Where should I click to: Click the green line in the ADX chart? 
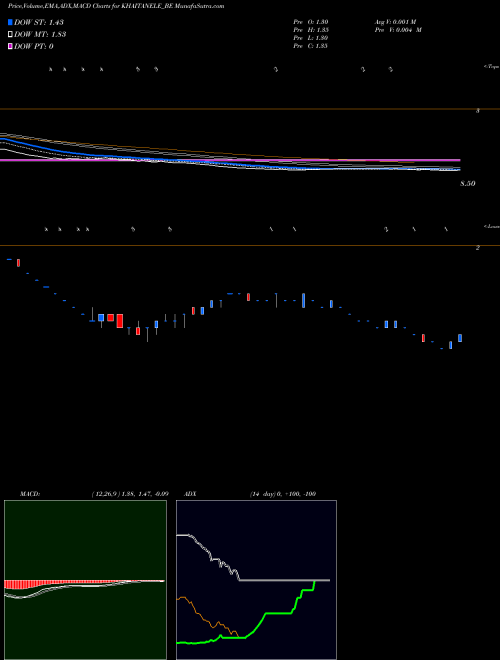[x=278, y=614]
